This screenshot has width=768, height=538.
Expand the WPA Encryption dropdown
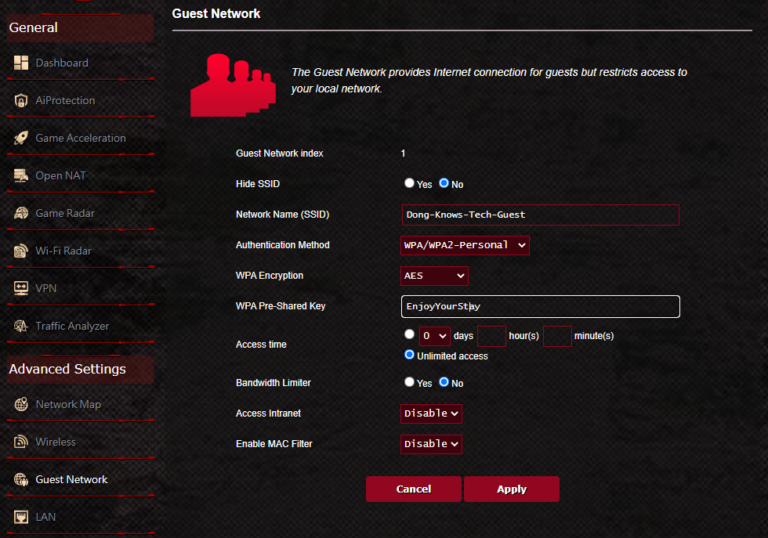click(434, 276)
